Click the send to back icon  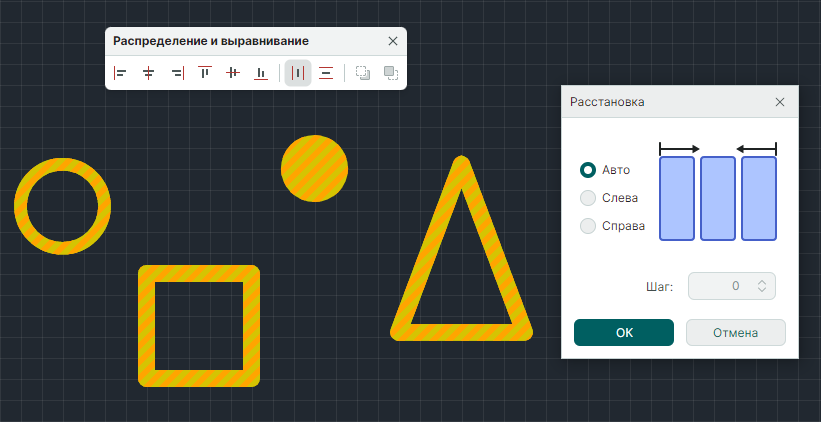point(363,73)
